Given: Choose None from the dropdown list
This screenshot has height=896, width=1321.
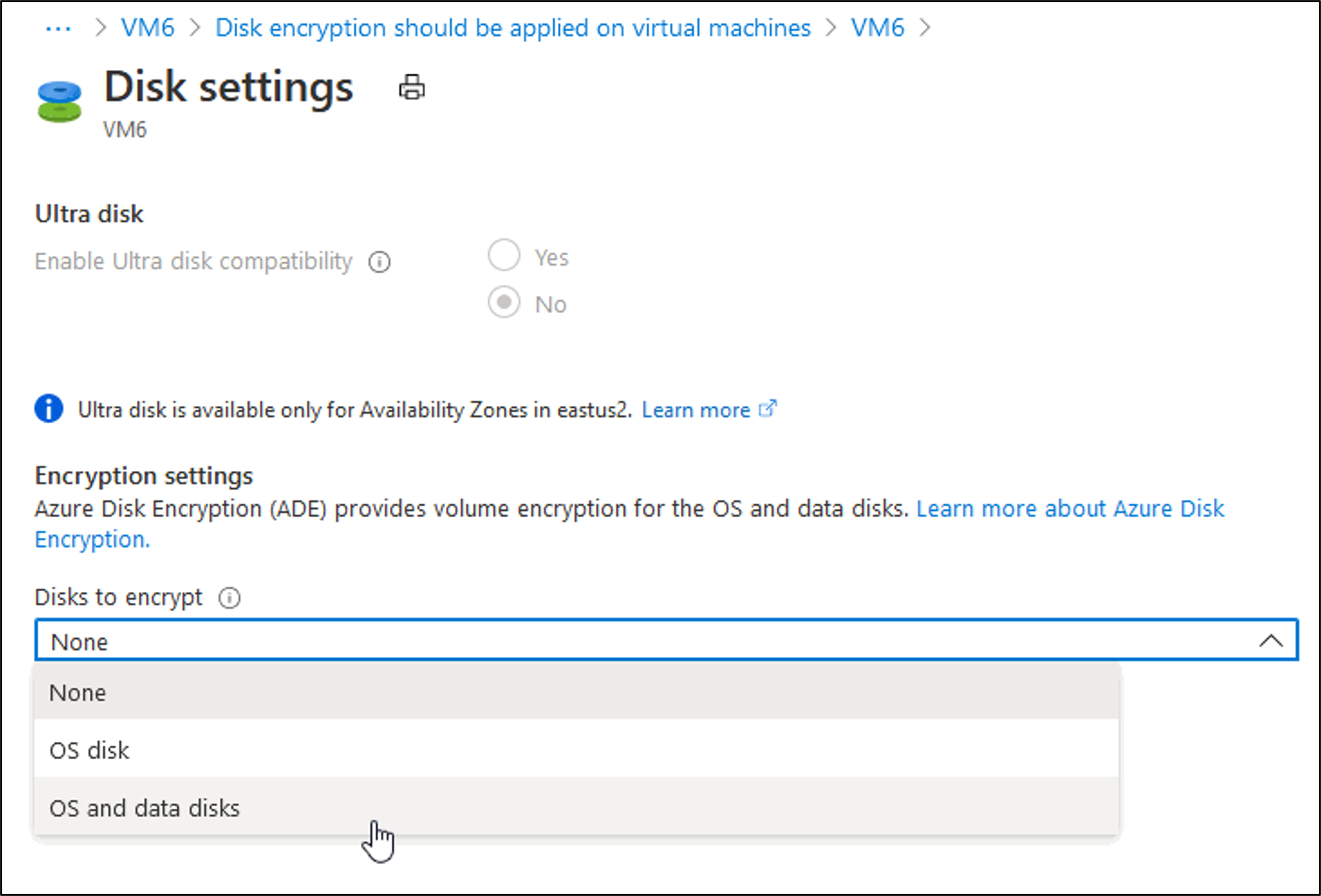Looking at the screenshot, I should pos(577,692).
